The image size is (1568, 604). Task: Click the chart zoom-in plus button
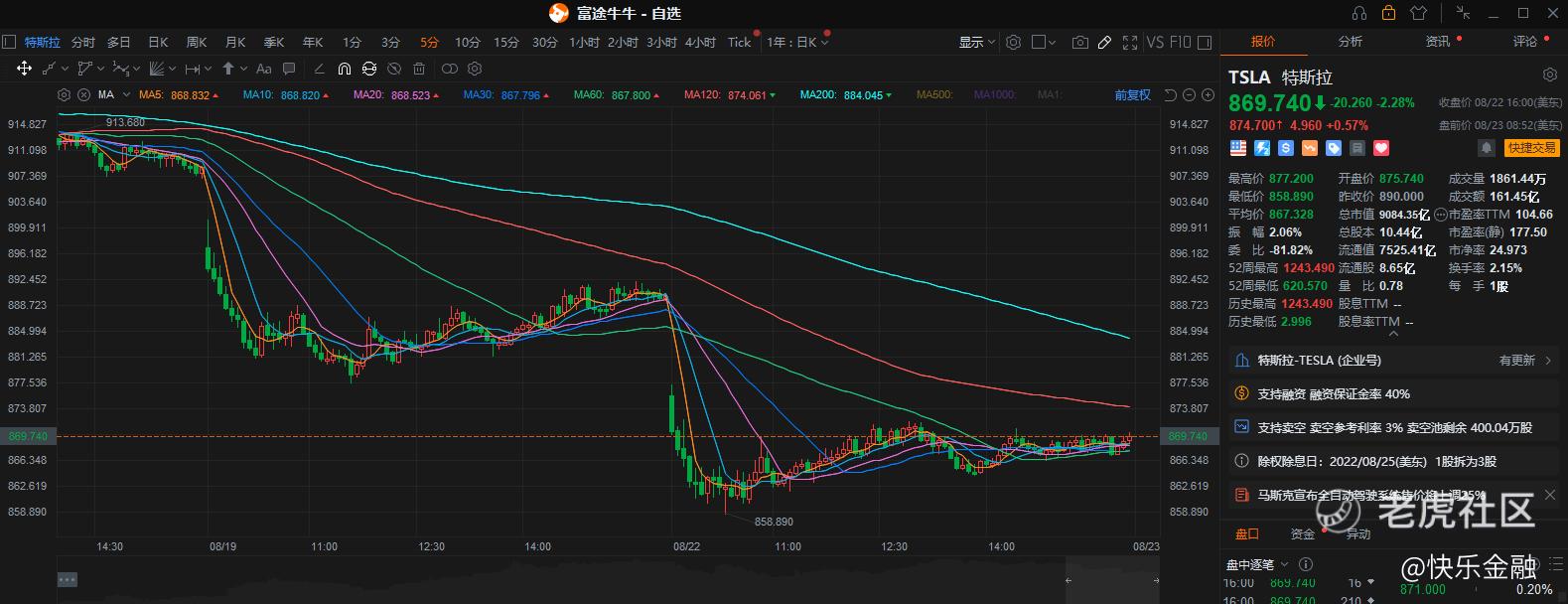pos(1208,95)
